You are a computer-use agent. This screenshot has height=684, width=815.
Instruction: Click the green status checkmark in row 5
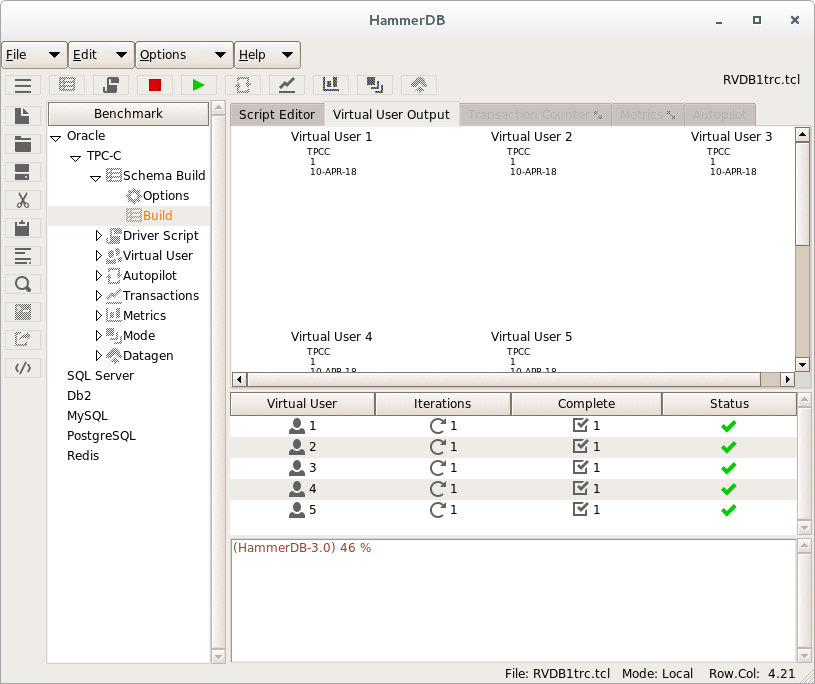click(x=729, y=510)
